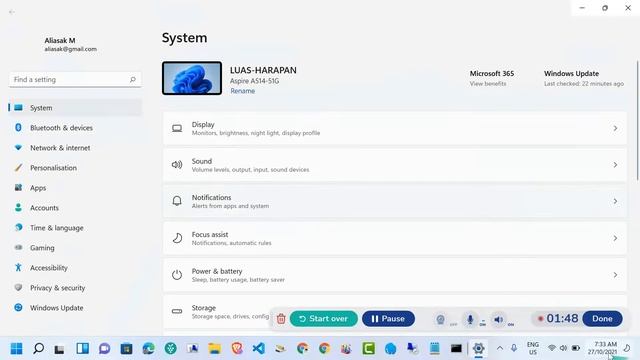
Task: Click the Notifications bell icon
Action: click(177, 201)
